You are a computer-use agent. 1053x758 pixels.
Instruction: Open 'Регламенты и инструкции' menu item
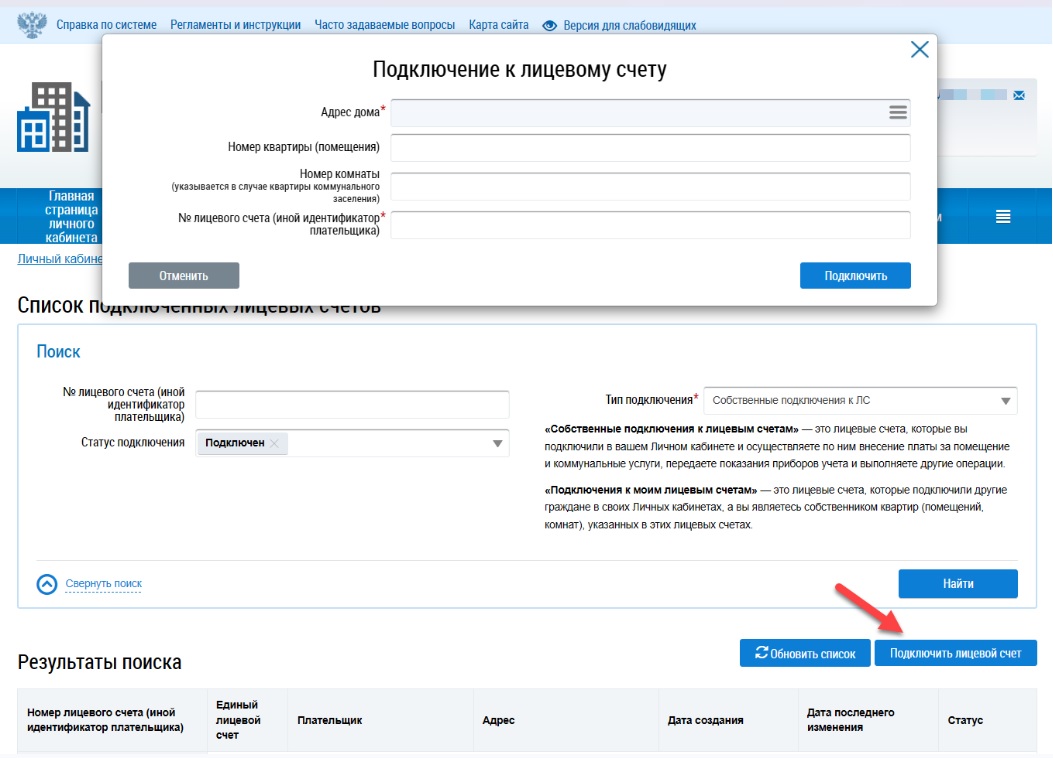(x=236, y=25)
